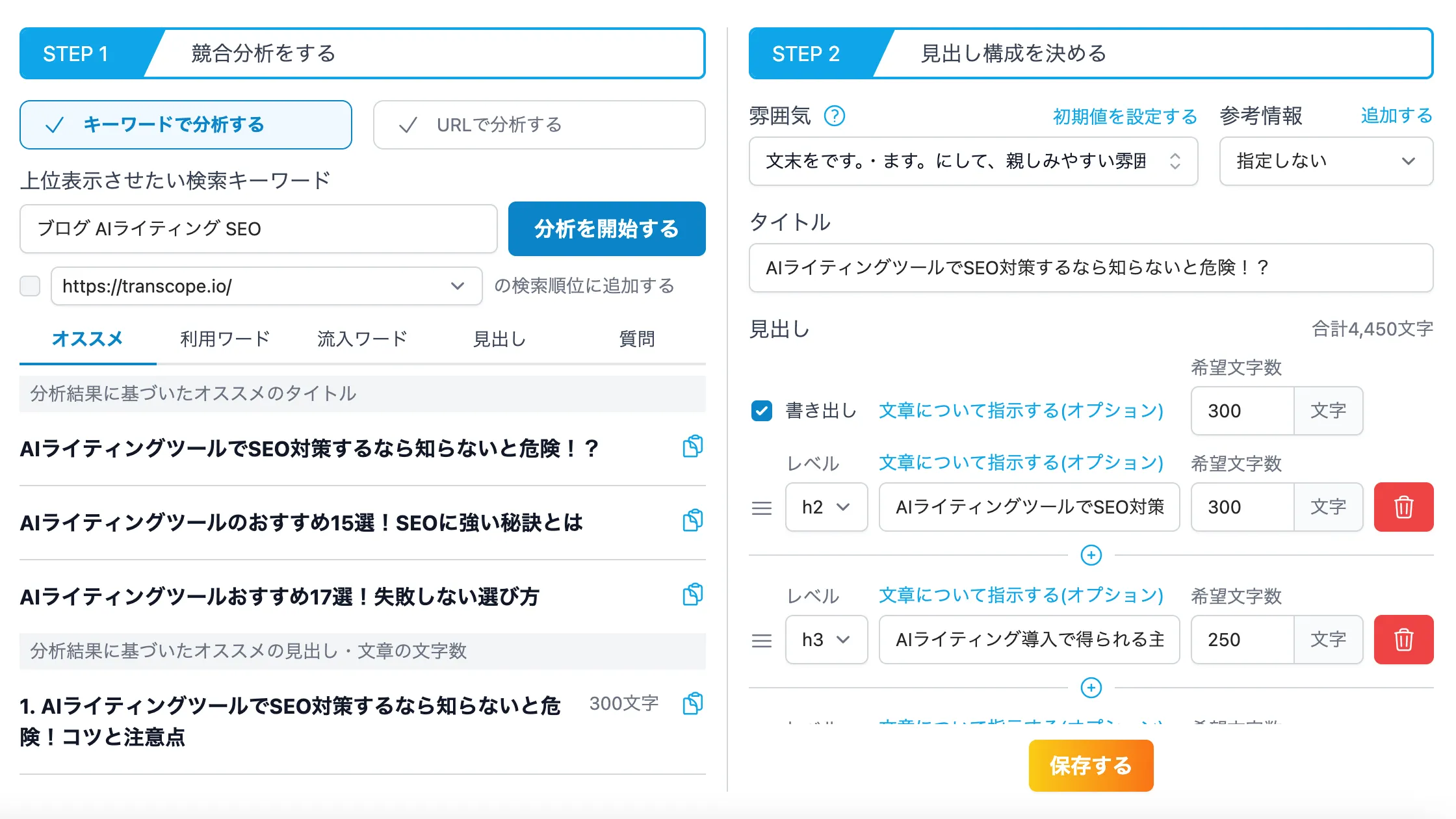Switch to the 見出し tab
The height and width of the screenshot is (819, 1456).
[x=499, y=339]
